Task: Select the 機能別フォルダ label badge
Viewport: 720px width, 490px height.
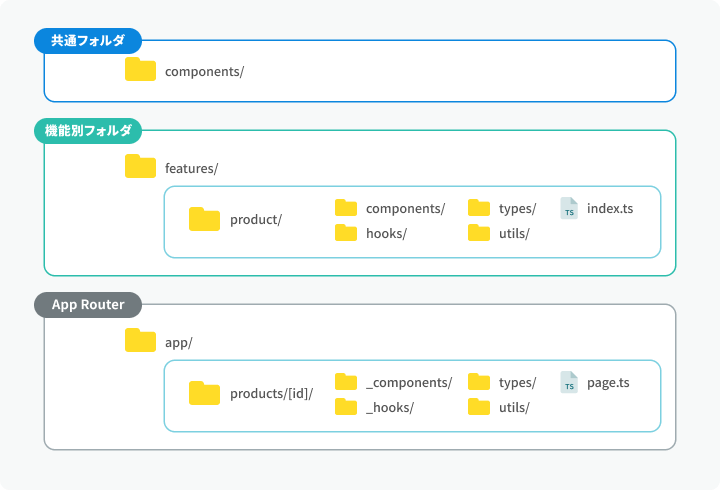Action: 88,131
